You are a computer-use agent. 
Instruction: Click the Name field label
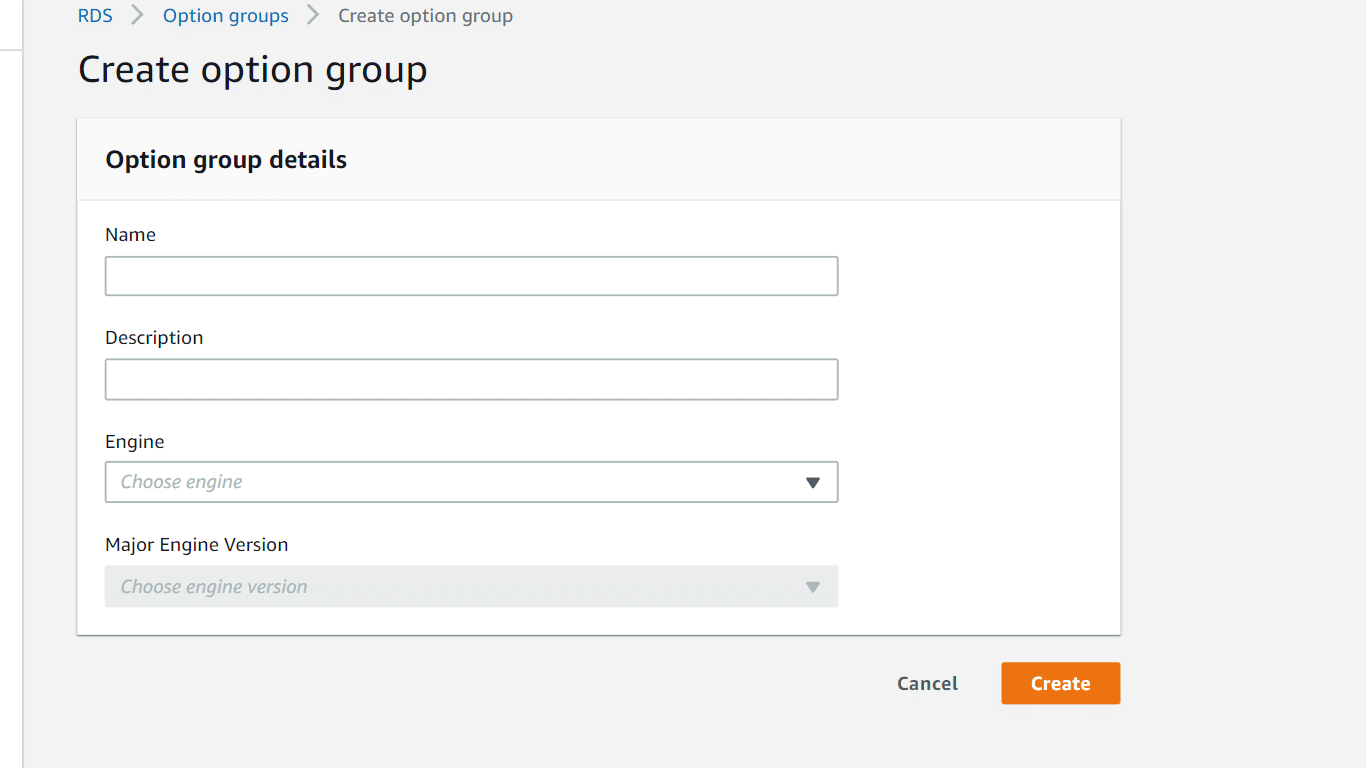[x=130, y=235]
